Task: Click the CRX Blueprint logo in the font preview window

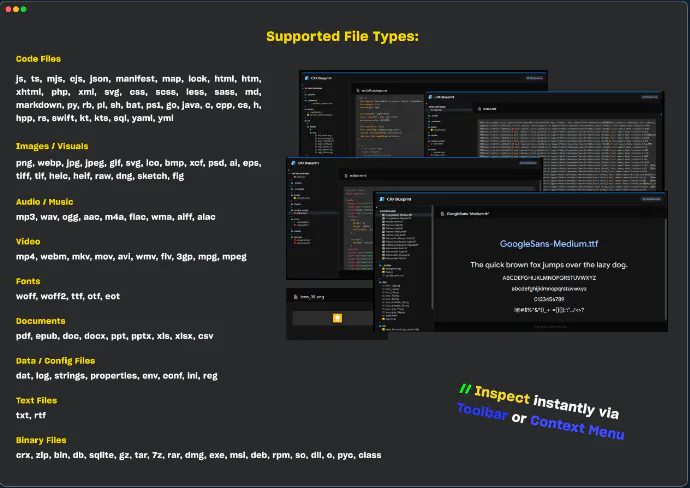Action: click(382, 199)
